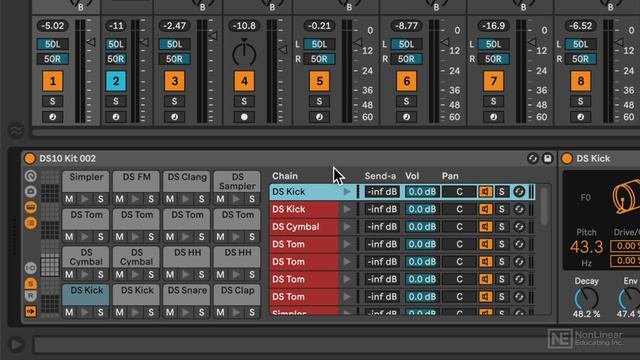The width and height of the screenshot is (640, 360).
Task: Select the DS Sampler drum pad
Action: pyautogui.click(x=237, y=182)
